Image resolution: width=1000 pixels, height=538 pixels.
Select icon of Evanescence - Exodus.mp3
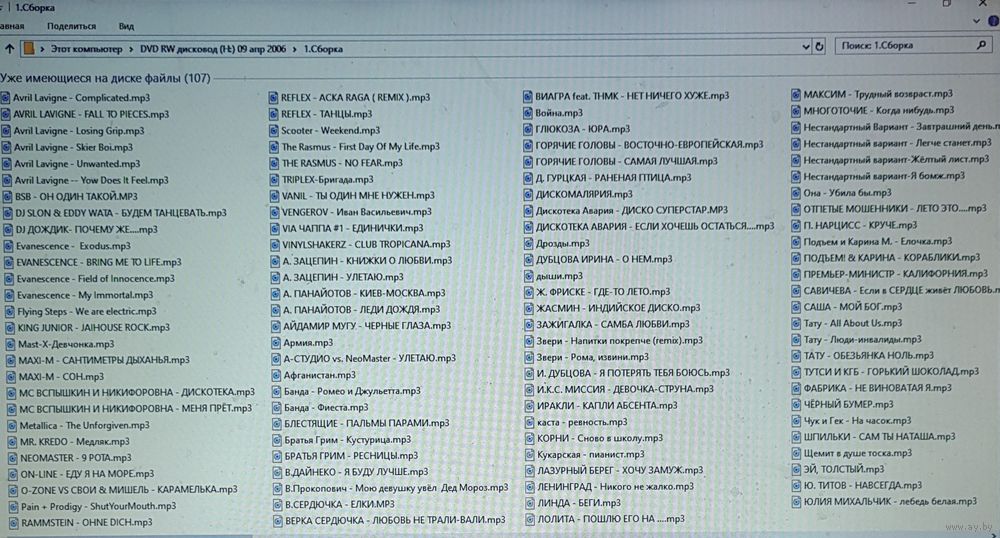coord(8,246)
